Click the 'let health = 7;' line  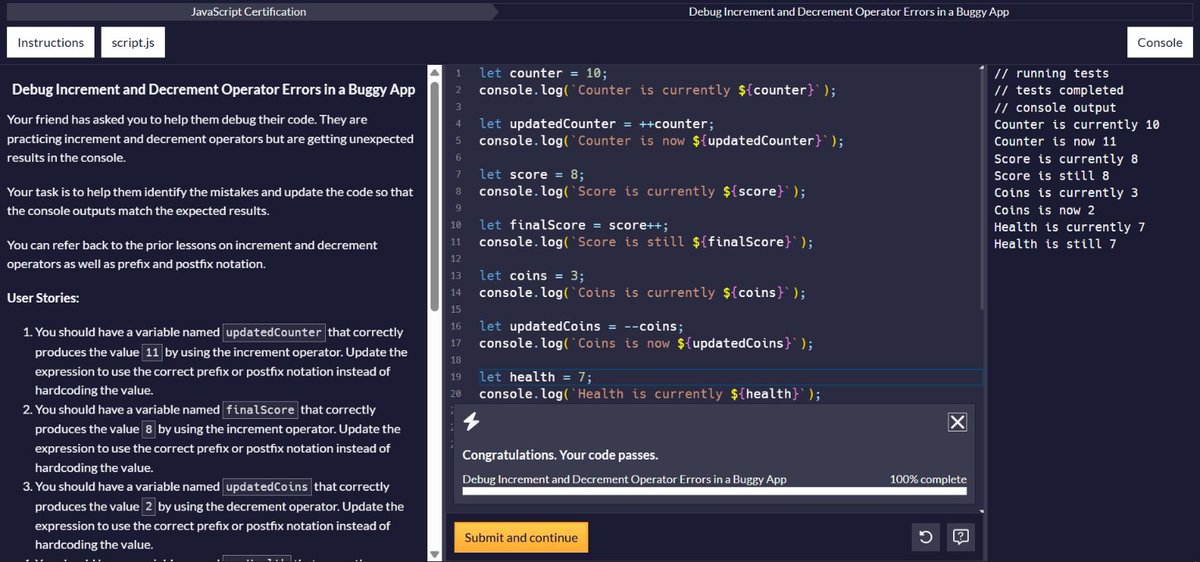point(535,377)
